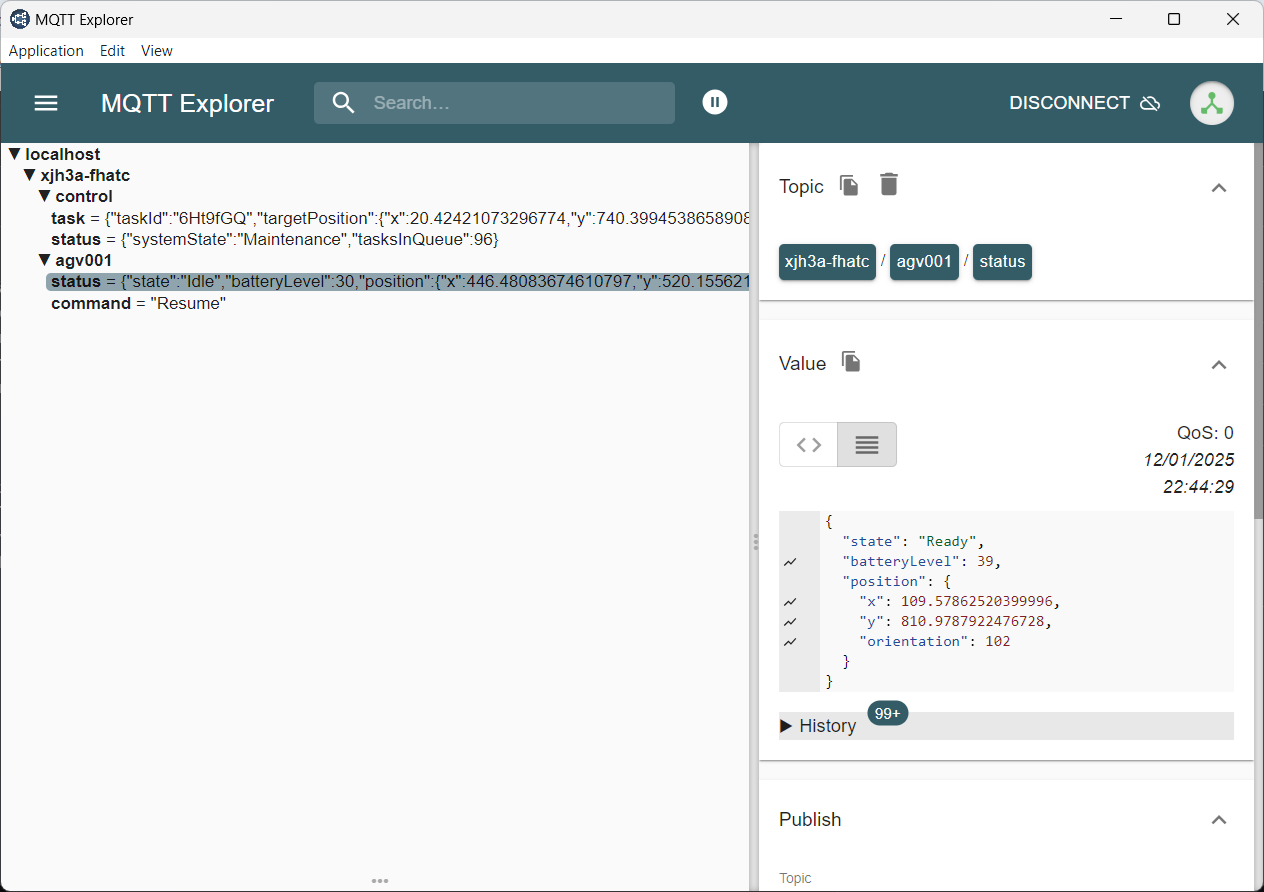Screen dimensions: 1264x892
Task: Open the hamburger navigation menu
Action: pos(46,103)
